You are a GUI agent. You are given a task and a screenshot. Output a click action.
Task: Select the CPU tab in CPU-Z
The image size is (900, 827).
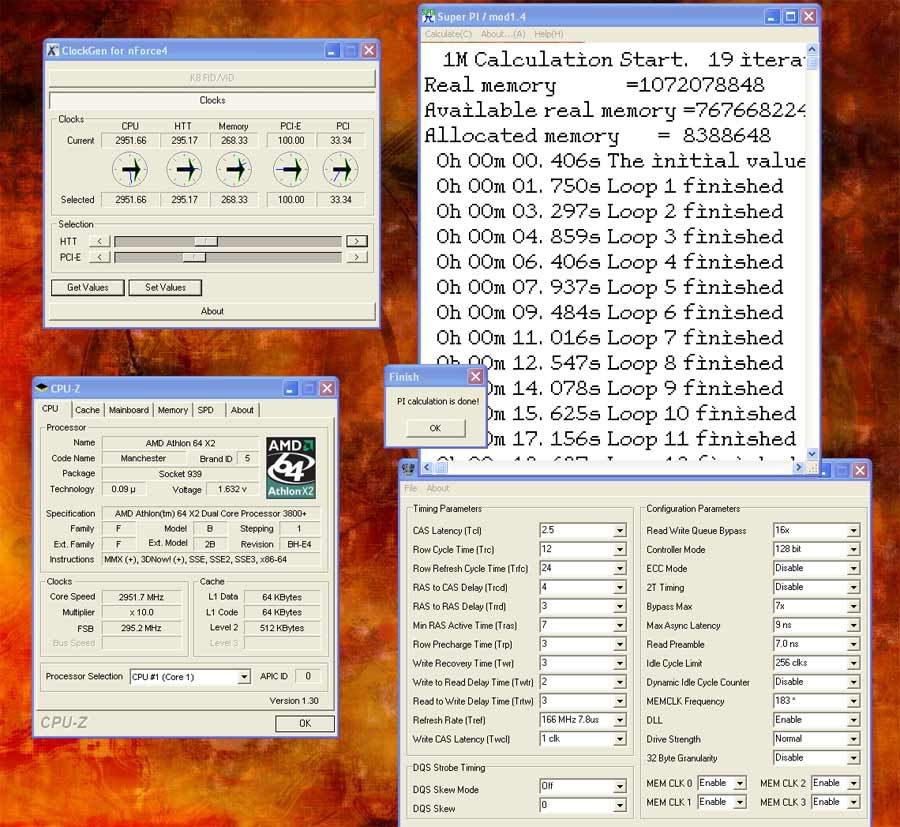pyautogui.click(x=51, y=409)
